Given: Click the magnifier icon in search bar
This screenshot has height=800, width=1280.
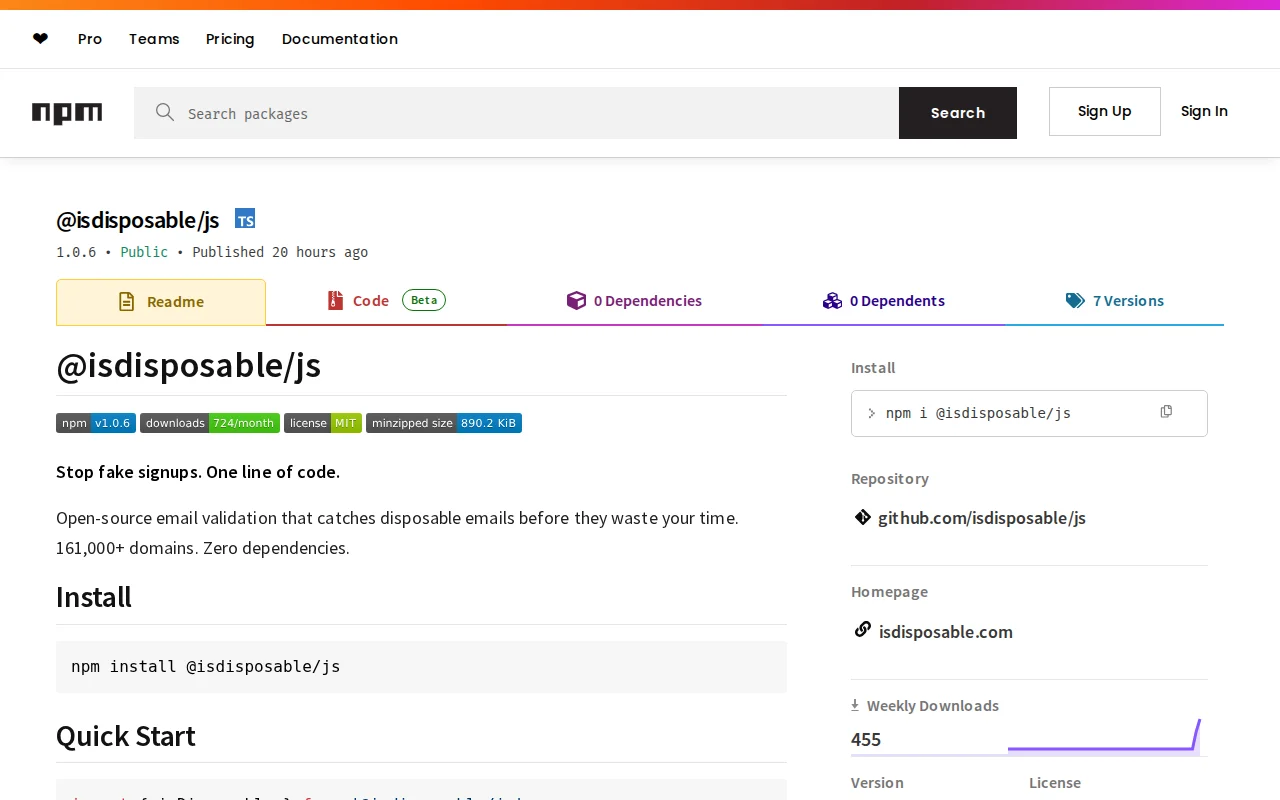Looking at the screenshot, I should pos(165,112).
